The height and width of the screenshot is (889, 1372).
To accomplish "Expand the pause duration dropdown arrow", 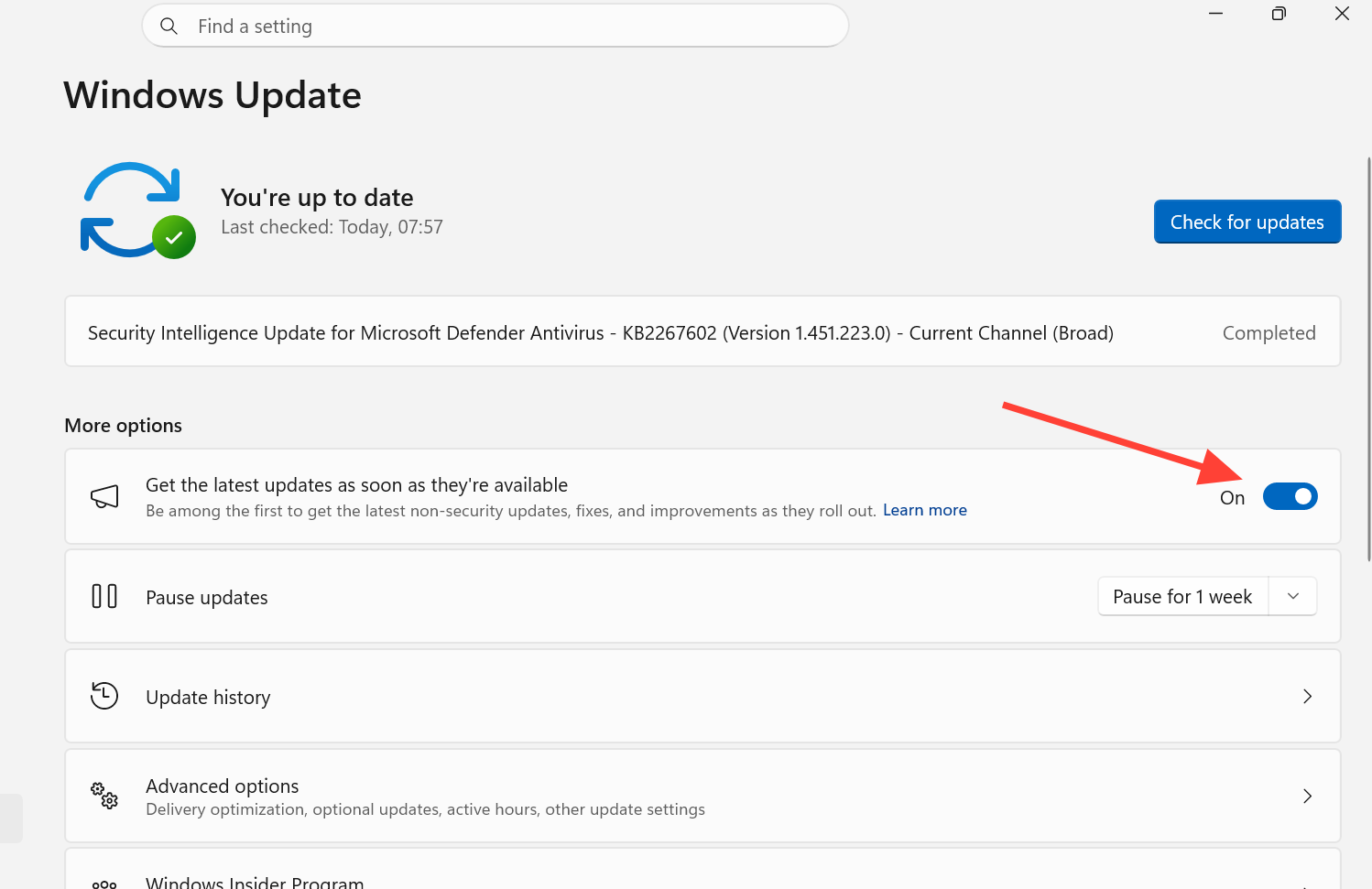I will [x=1293, y=596].
